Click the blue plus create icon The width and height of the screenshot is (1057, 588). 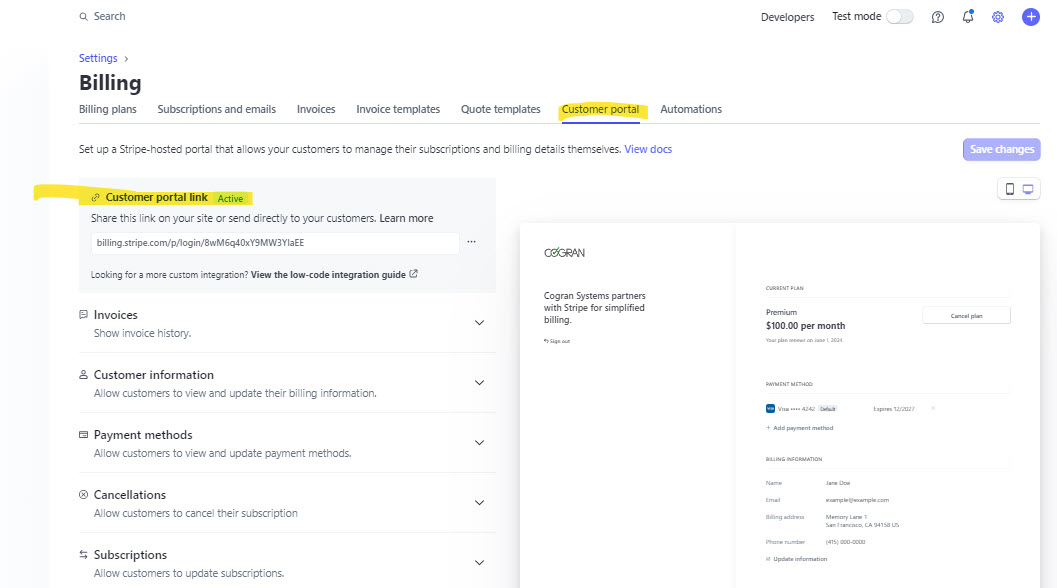(x=1030, y=17)
